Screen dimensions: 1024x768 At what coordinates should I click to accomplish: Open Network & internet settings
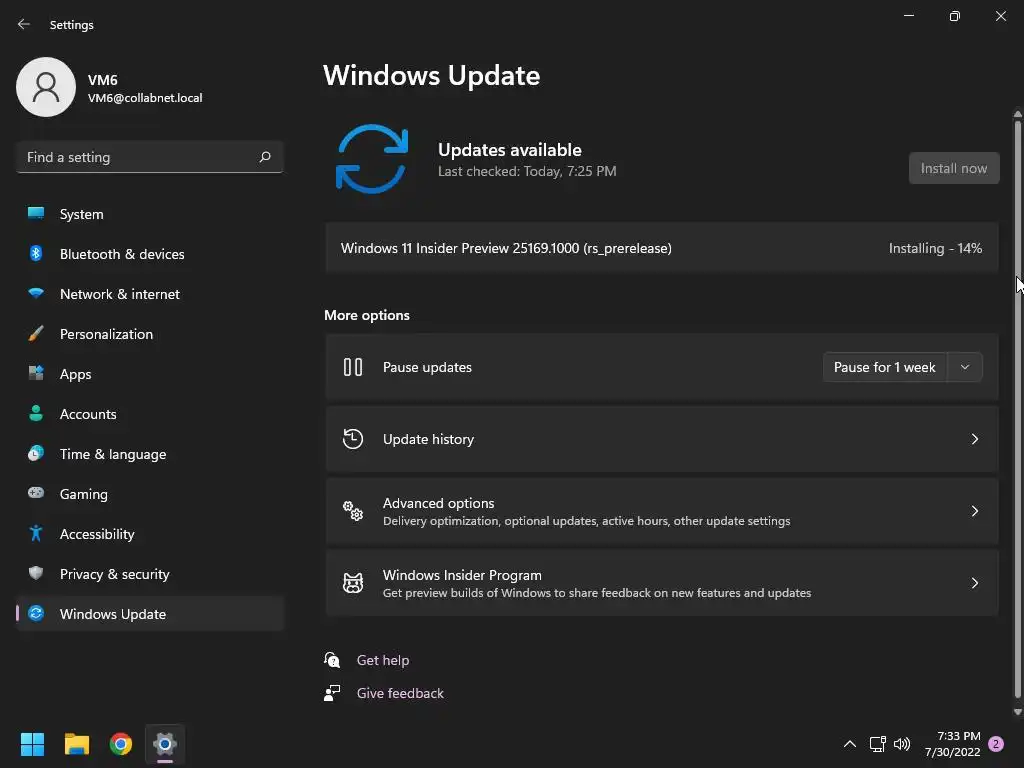(x=150, y=294)
